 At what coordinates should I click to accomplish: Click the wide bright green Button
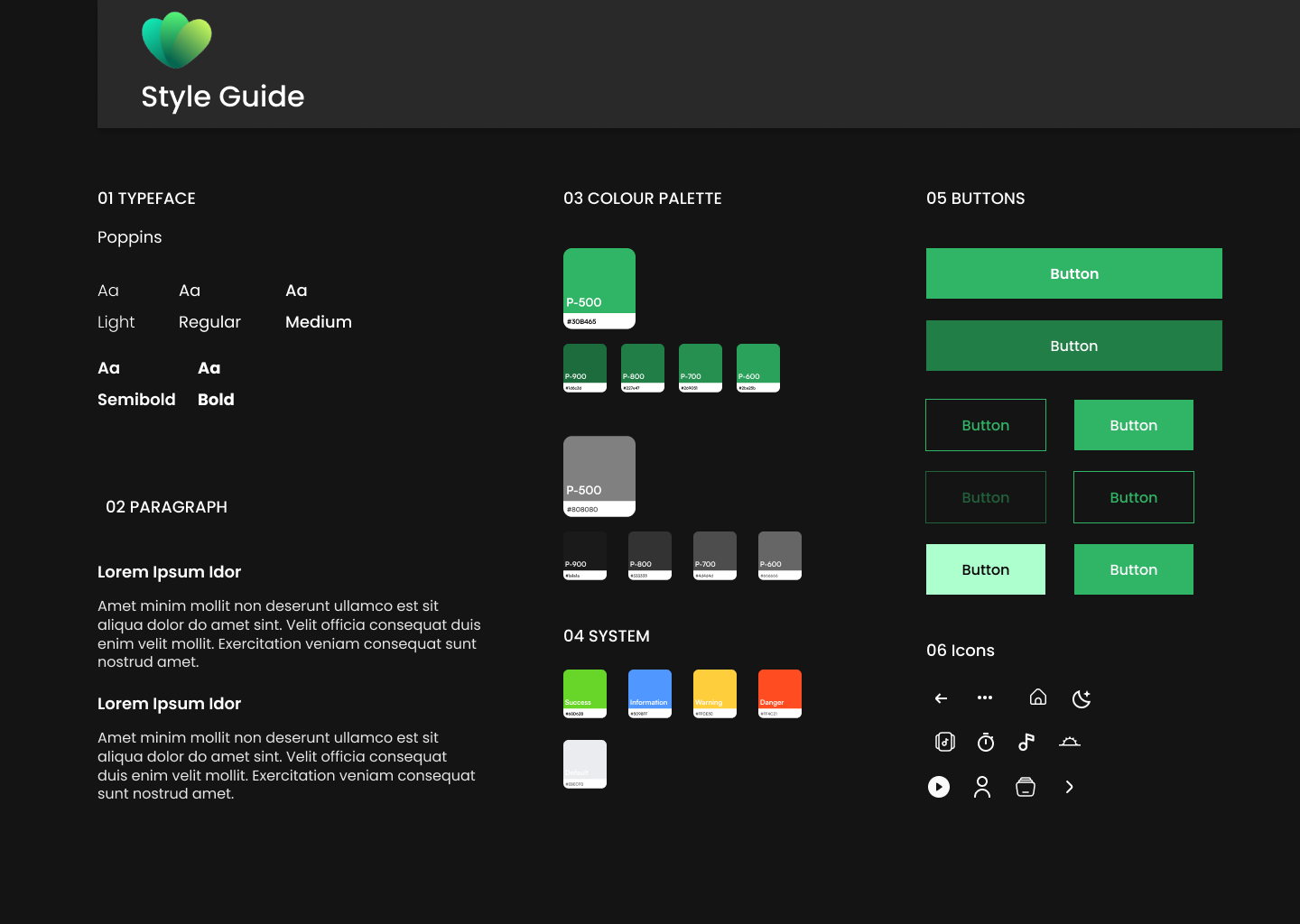(x=1074, y=273)
